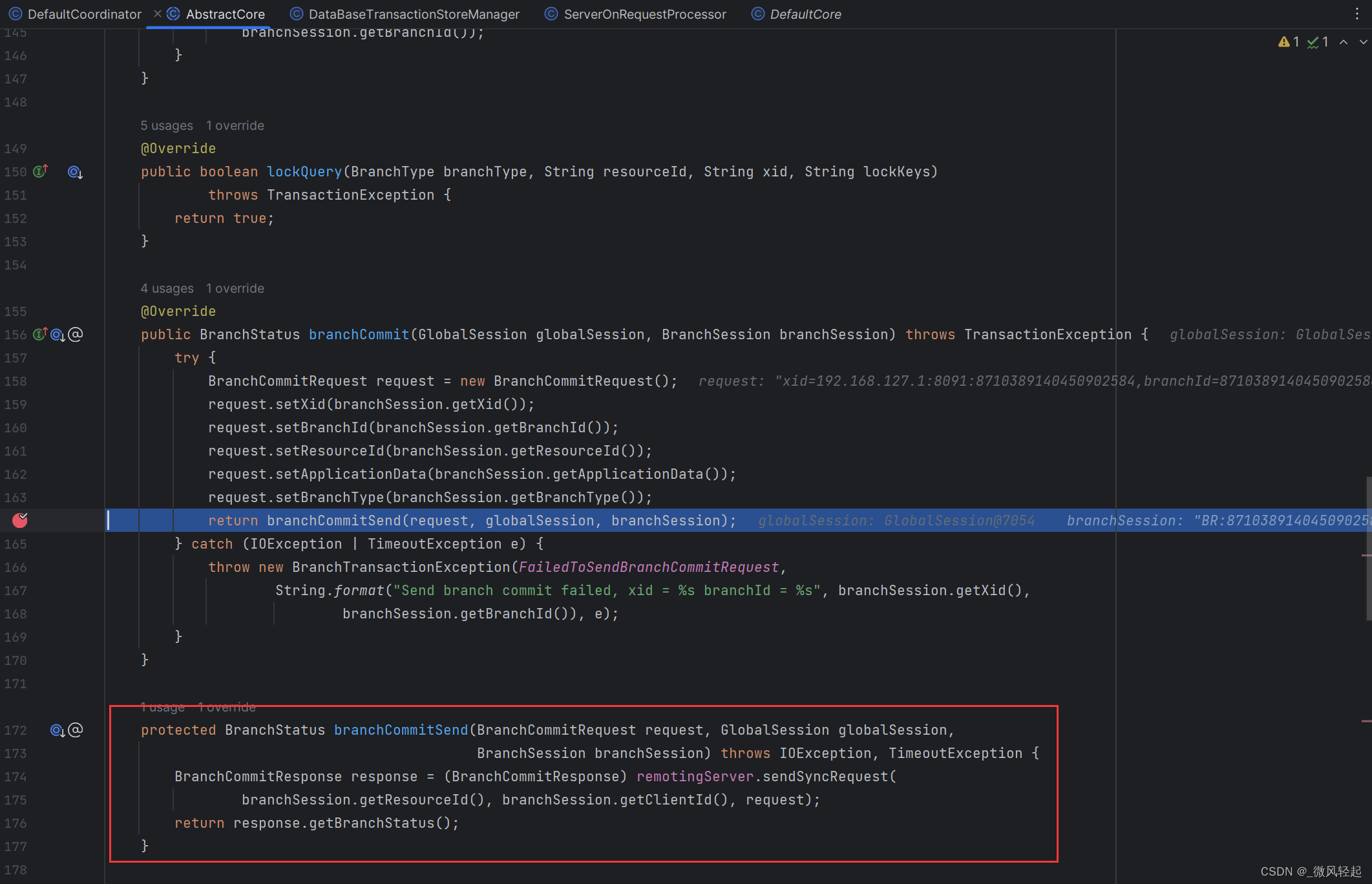The image size is (1372, 884).
Task: Click the setApplicationData call on line 162
Action: point(472,474)
